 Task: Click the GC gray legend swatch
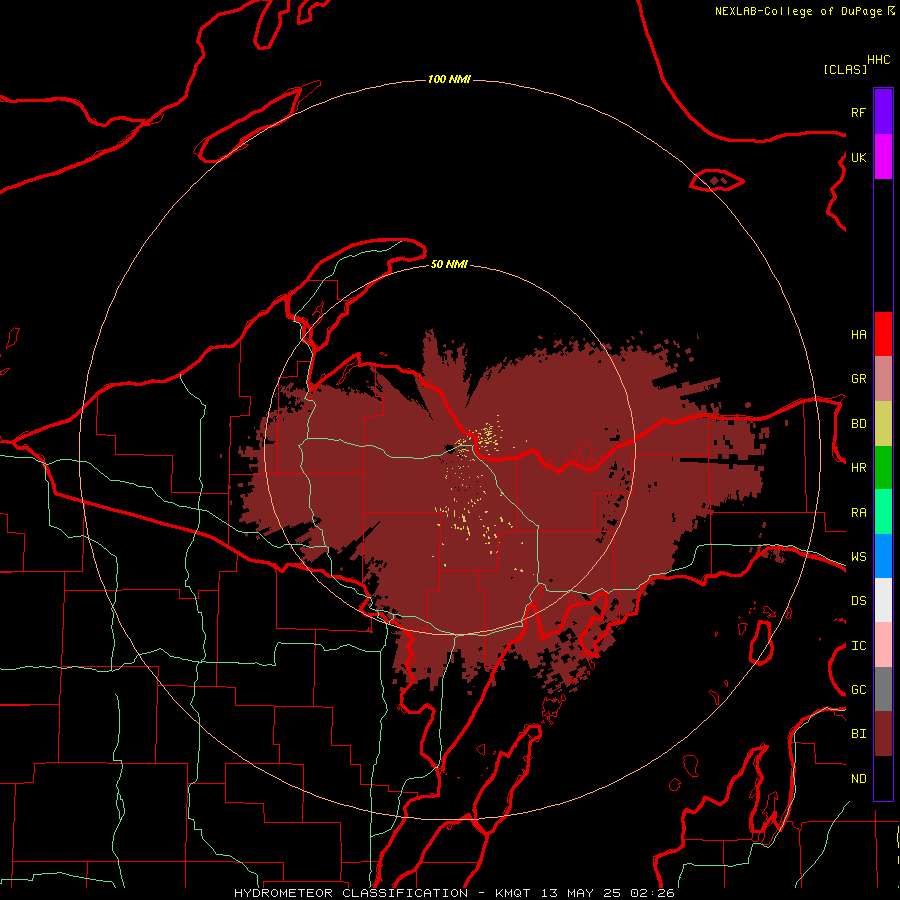click(883, 689)
